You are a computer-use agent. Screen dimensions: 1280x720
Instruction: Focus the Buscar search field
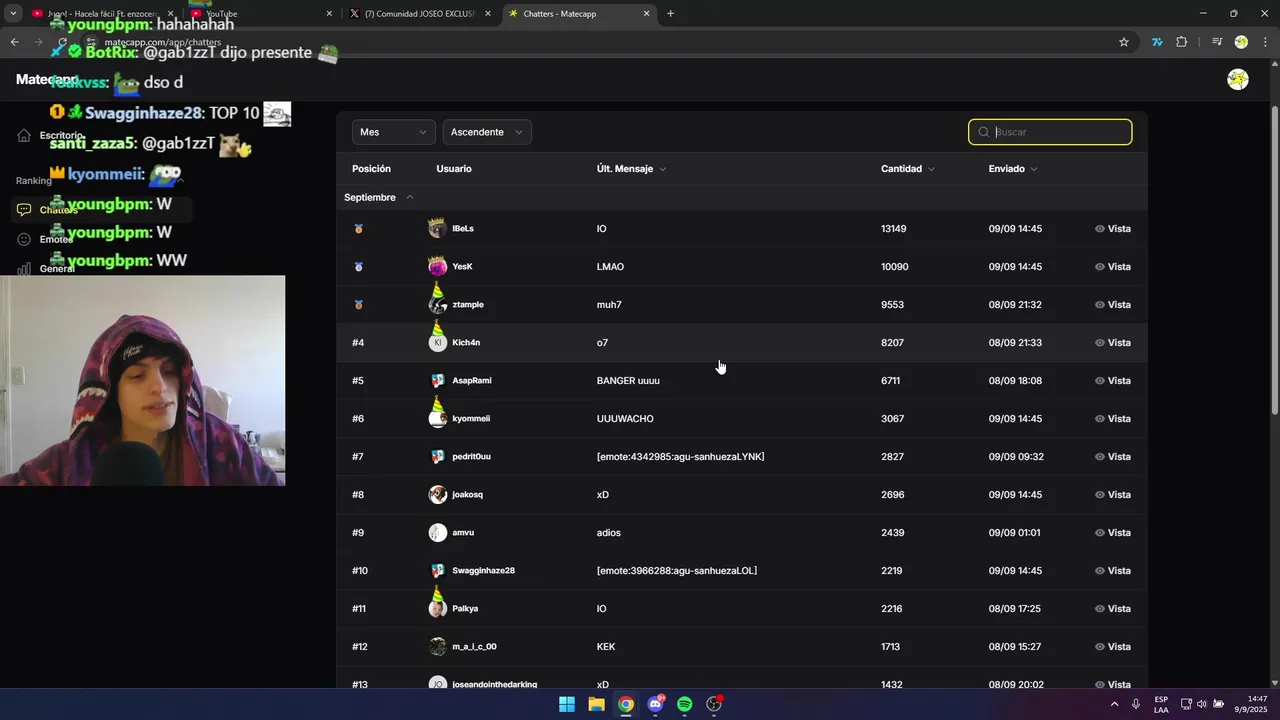[x=1050, y=132]
